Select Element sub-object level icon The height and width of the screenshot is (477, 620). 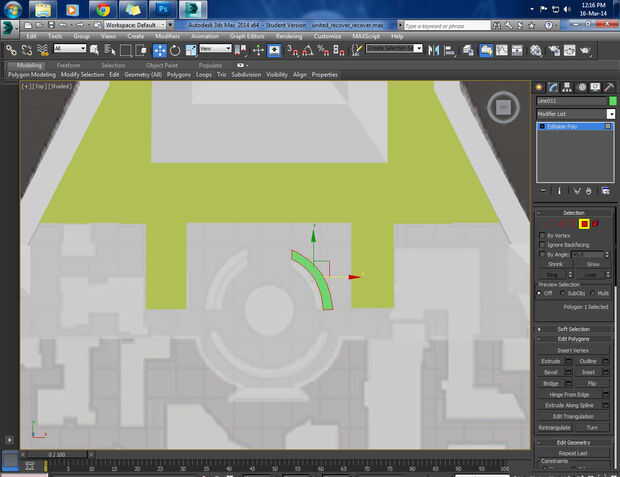[x=595, y=224]
